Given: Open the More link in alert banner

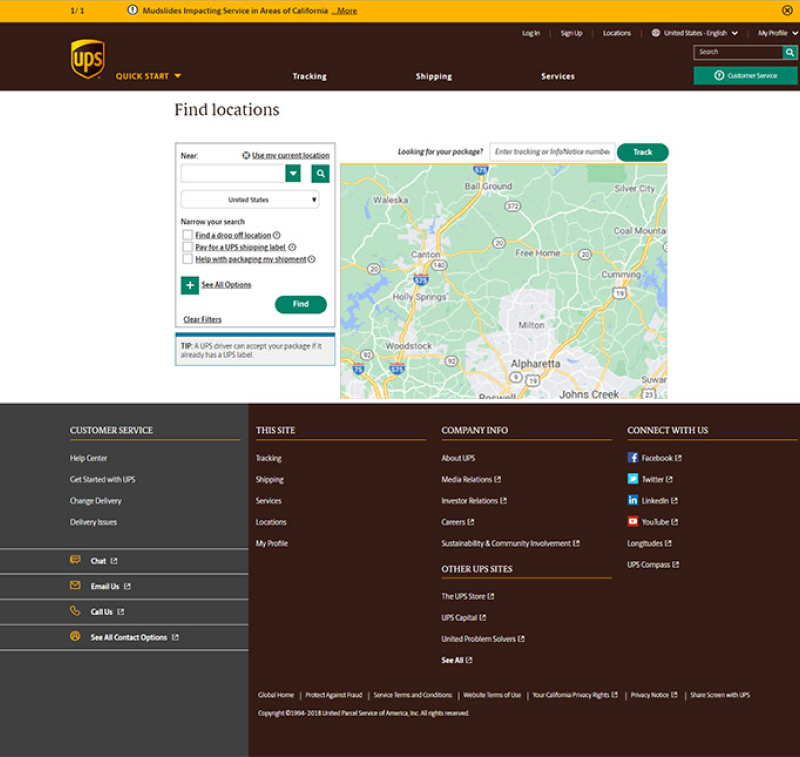Looking at the screenshot, I should pos(344,11).
